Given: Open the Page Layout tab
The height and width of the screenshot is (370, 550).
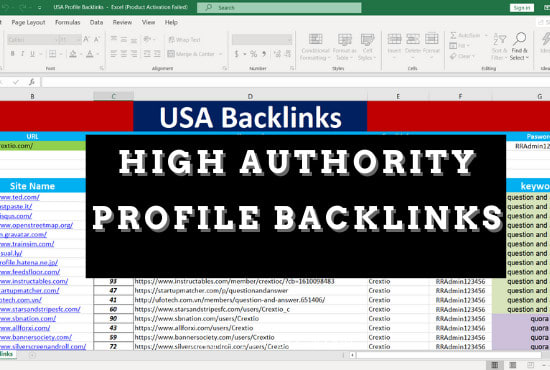Looking at the screenshot, I should (x=28, y=22).
